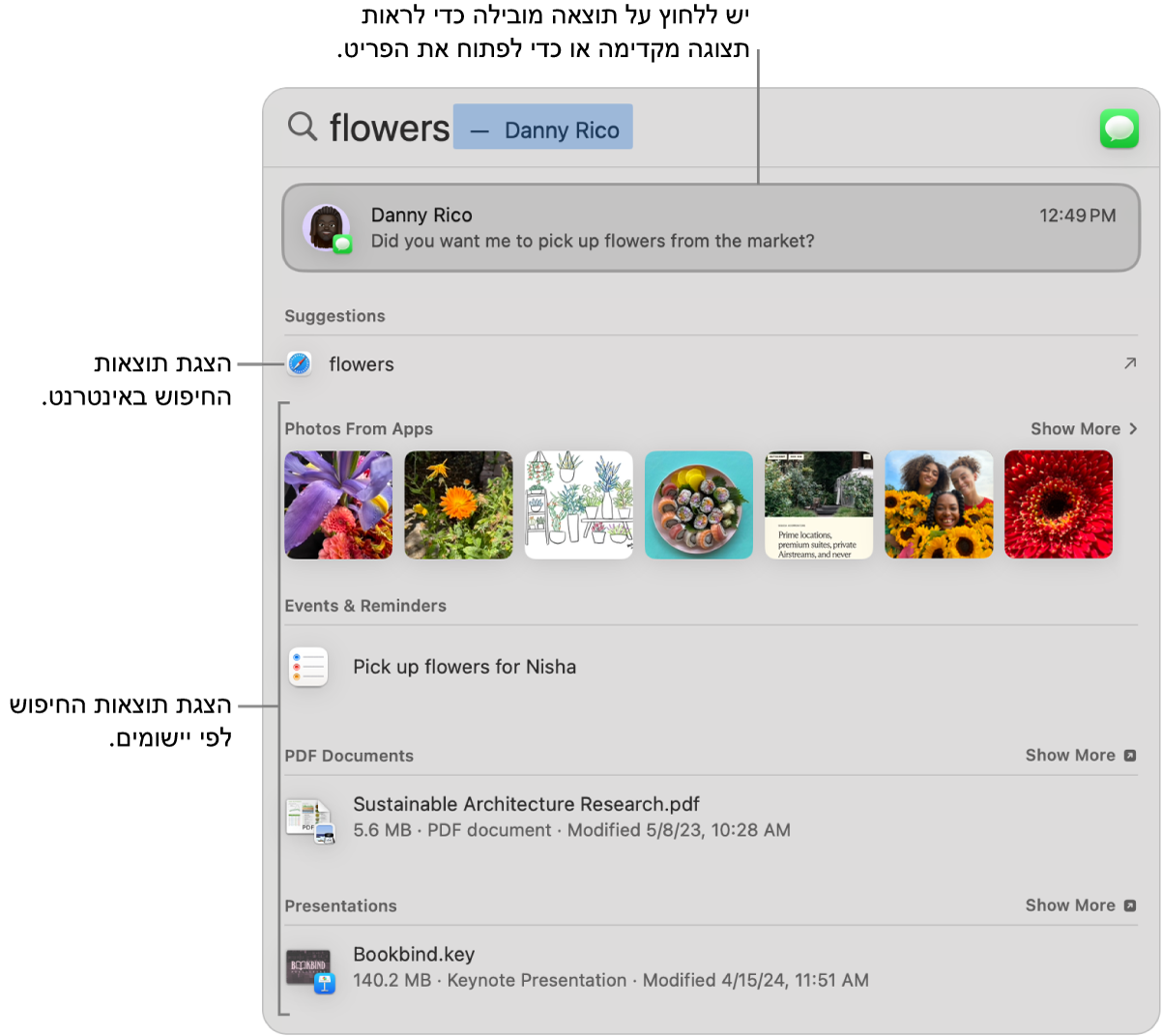This screenshot has width=1162, height=1036.
Task: Click the Reminders icon for Nisha reminder
Action: coord(308,667)
